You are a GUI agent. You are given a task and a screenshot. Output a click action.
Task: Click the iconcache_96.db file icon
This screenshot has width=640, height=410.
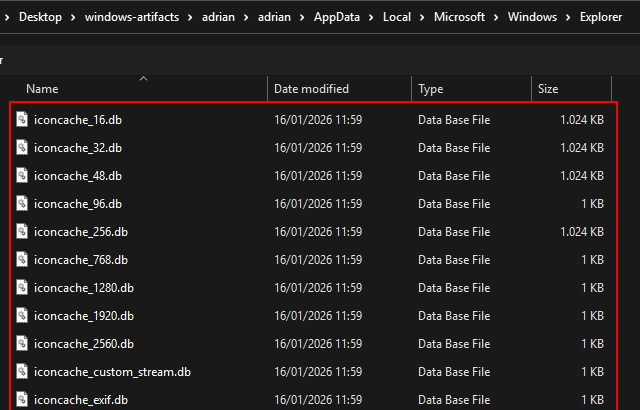(22, 204)
